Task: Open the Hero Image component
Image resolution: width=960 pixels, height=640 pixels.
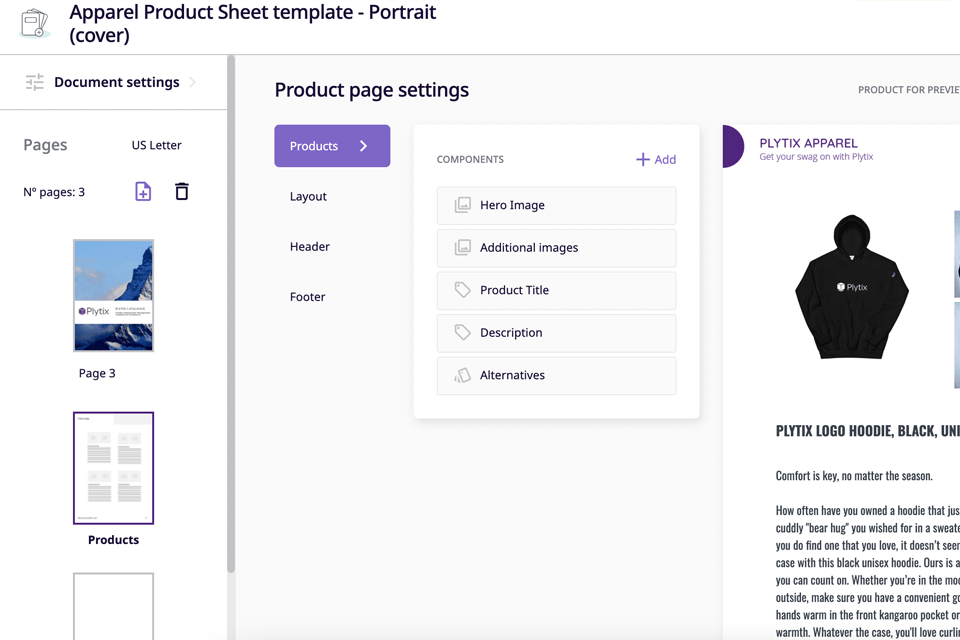Action: 556,205
